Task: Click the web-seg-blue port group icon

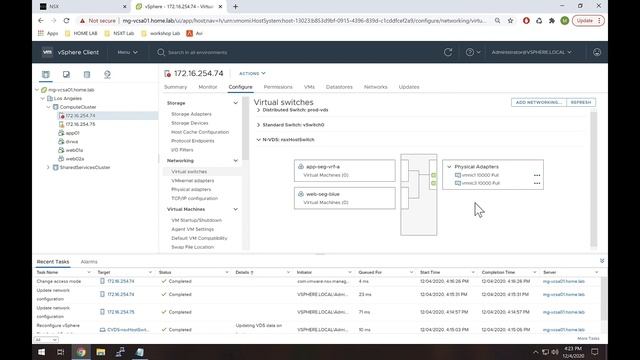Action: [301, 194]
